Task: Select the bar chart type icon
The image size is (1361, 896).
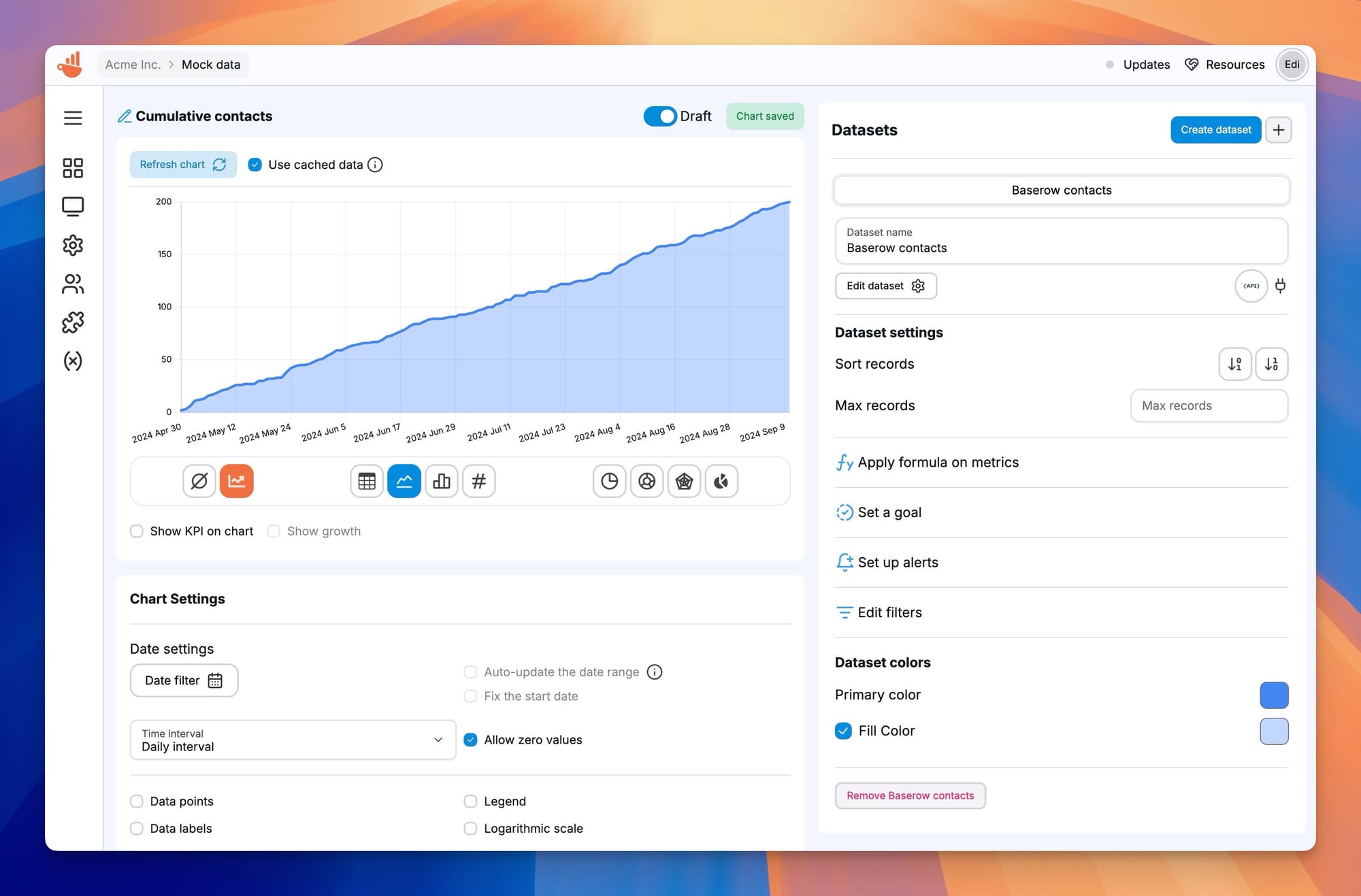Action: (x=441, y=481)
